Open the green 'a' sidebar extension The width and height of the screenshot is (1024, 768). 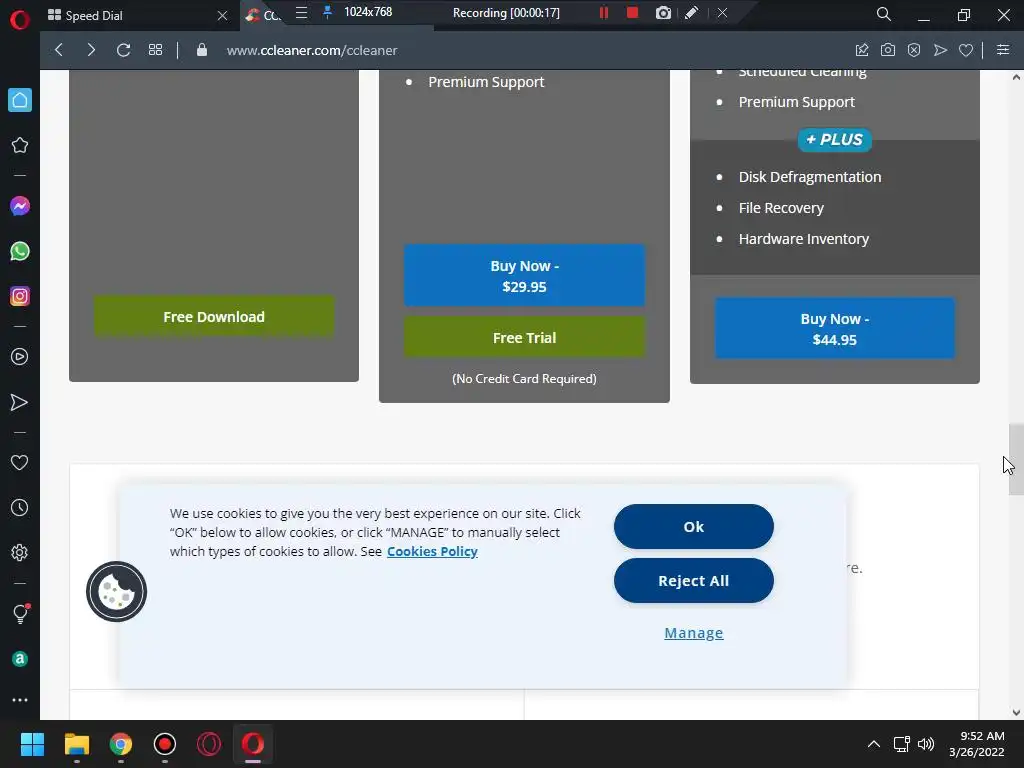pos(20,659)
